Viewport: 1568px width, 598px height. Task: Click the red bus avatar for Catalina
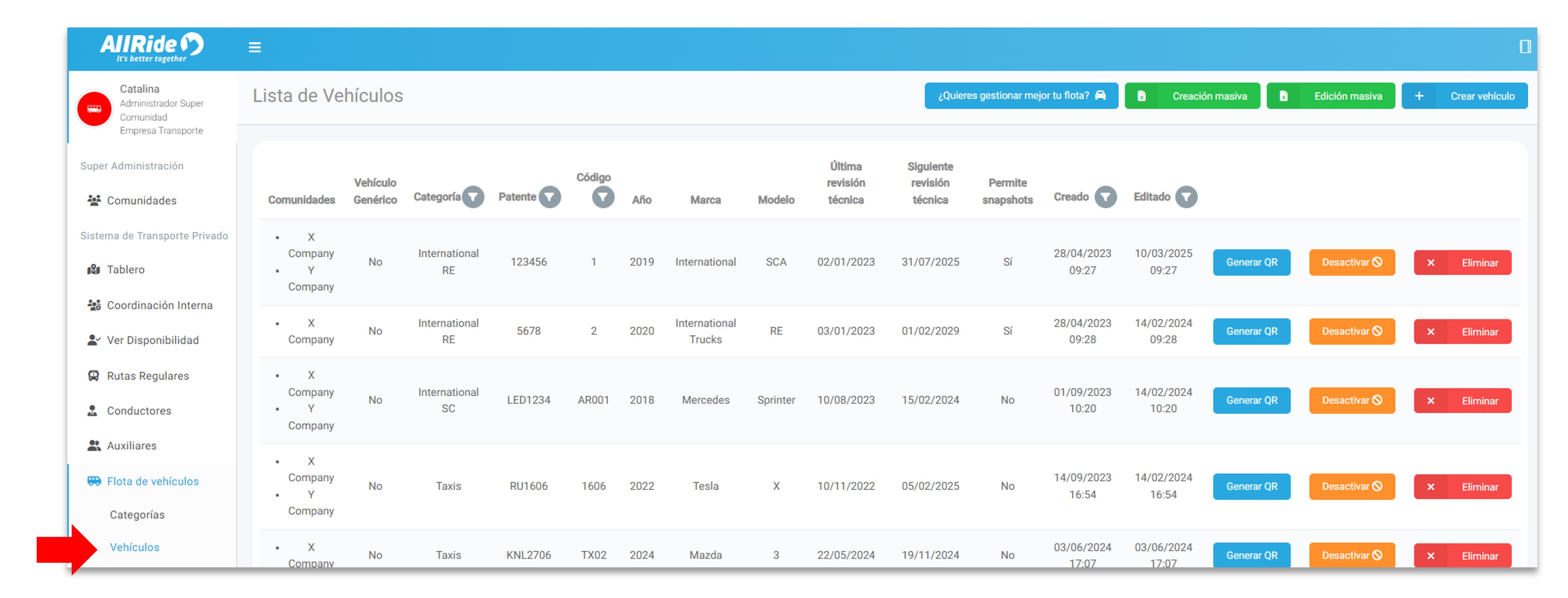pos(94,109)
